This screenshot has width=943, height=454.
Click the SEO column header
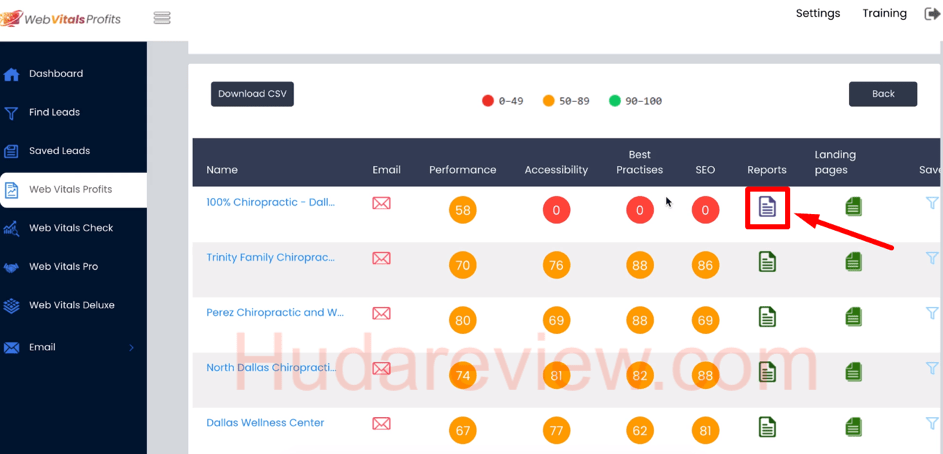tap(705, 170)
